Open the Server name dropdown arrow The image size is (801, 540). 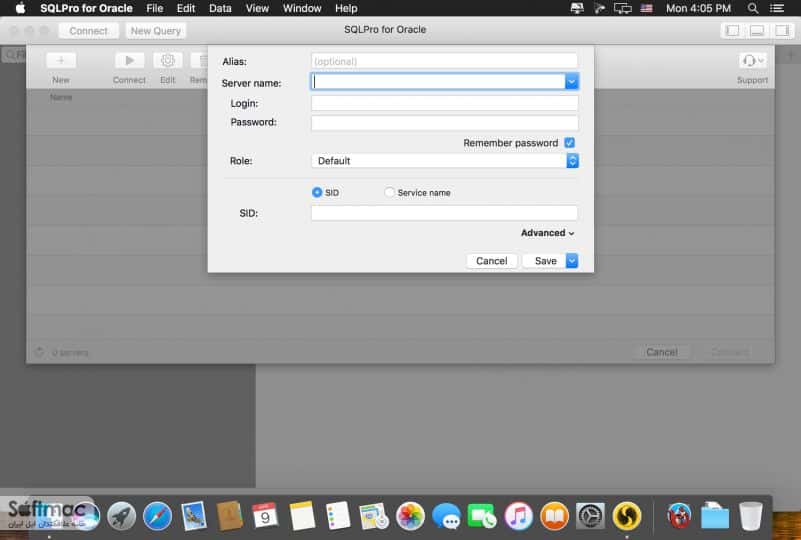point(572,82)
